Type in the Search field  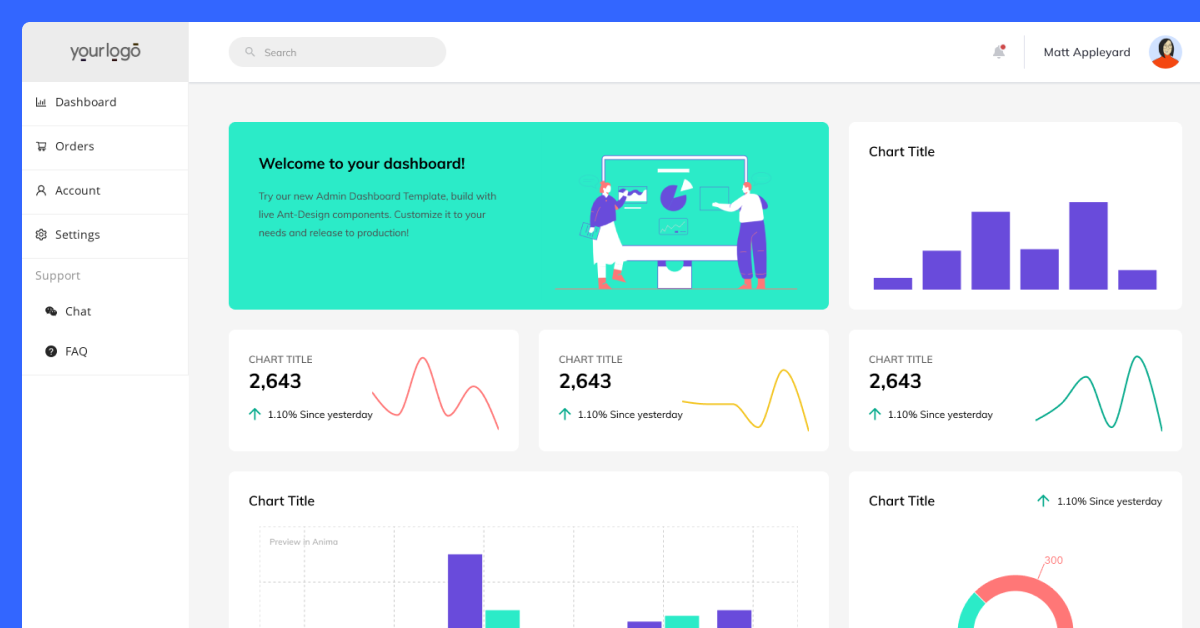pos(345,52)
